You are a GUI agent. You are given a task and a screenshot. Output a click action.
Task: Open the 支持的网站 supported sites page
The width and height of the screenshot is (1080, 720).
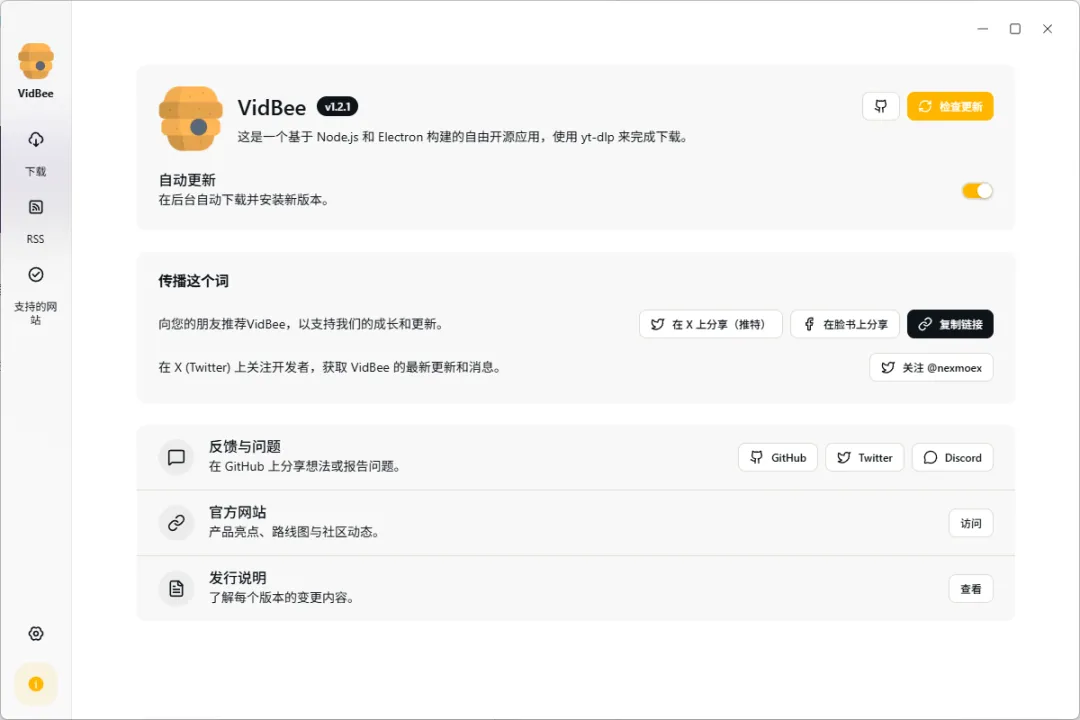pyautogui.click(x=36, y=295)
